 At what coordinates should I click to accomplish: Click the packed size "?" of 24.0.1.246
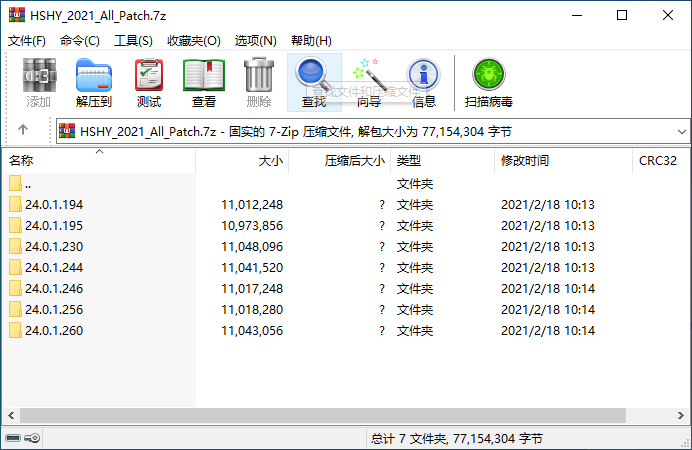click(x=382, y=289)
